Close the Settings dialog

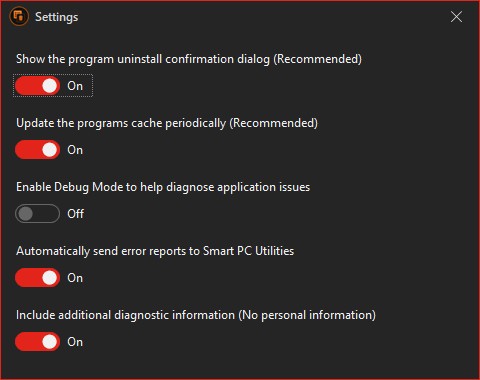456,17
